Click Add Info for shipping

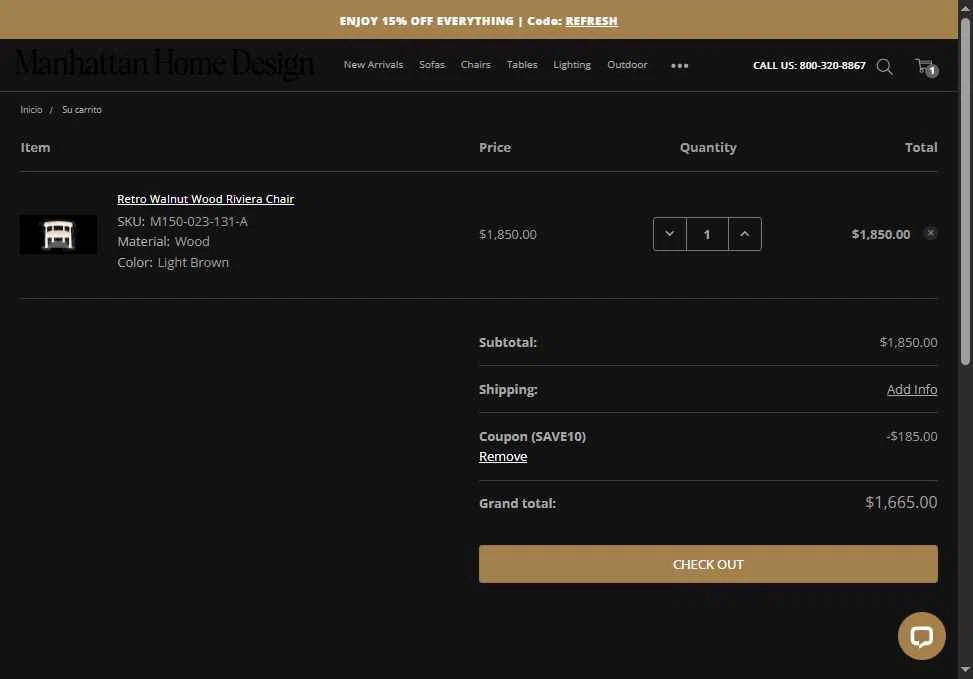(912, 389)
